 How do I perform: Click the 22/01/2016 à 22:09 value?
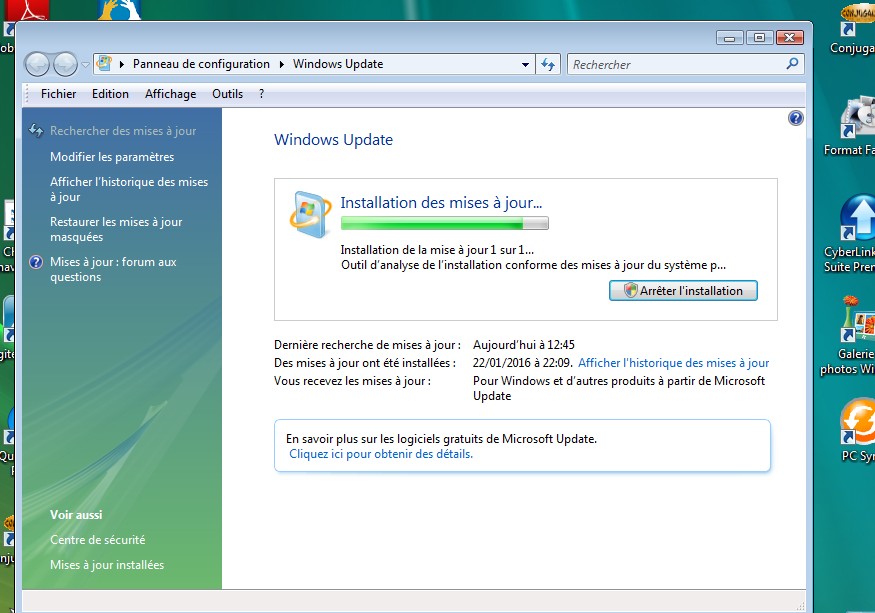tap(523, 363)
